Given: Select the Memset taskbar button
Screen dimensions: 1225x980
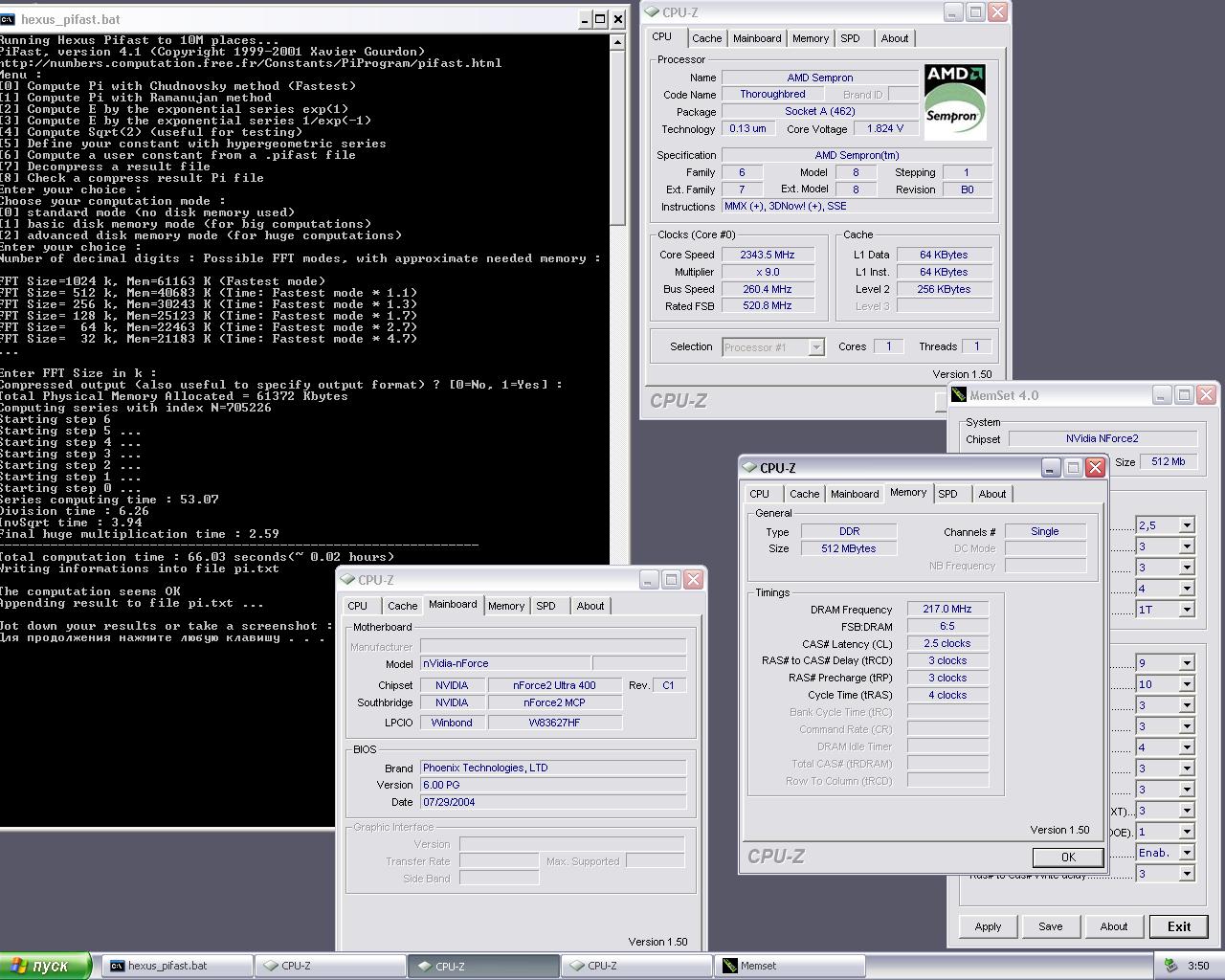Looking at the screenshot, I should [x=790, y=966].
